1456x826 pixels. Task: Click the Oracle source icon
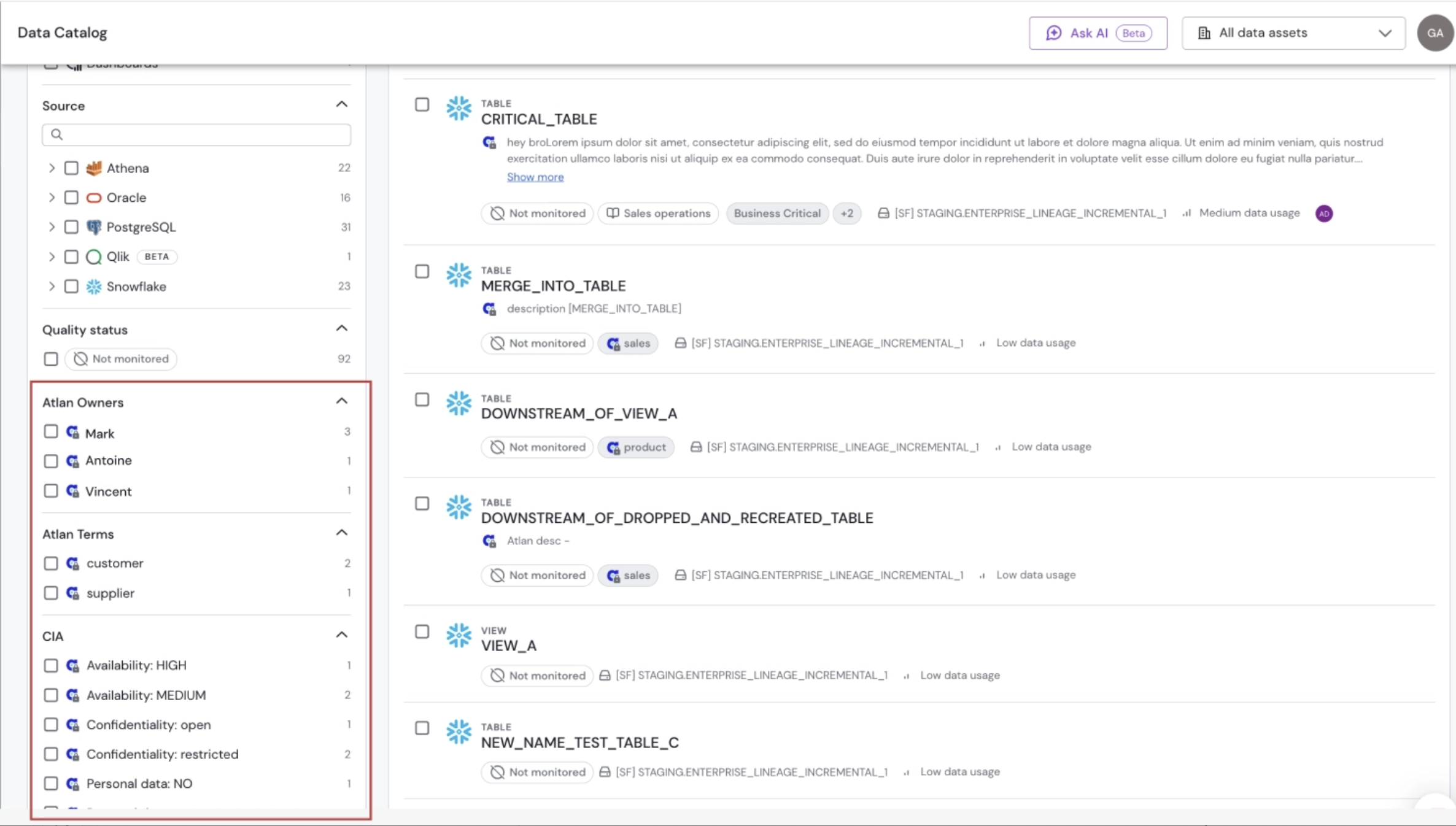pos(94,198)
